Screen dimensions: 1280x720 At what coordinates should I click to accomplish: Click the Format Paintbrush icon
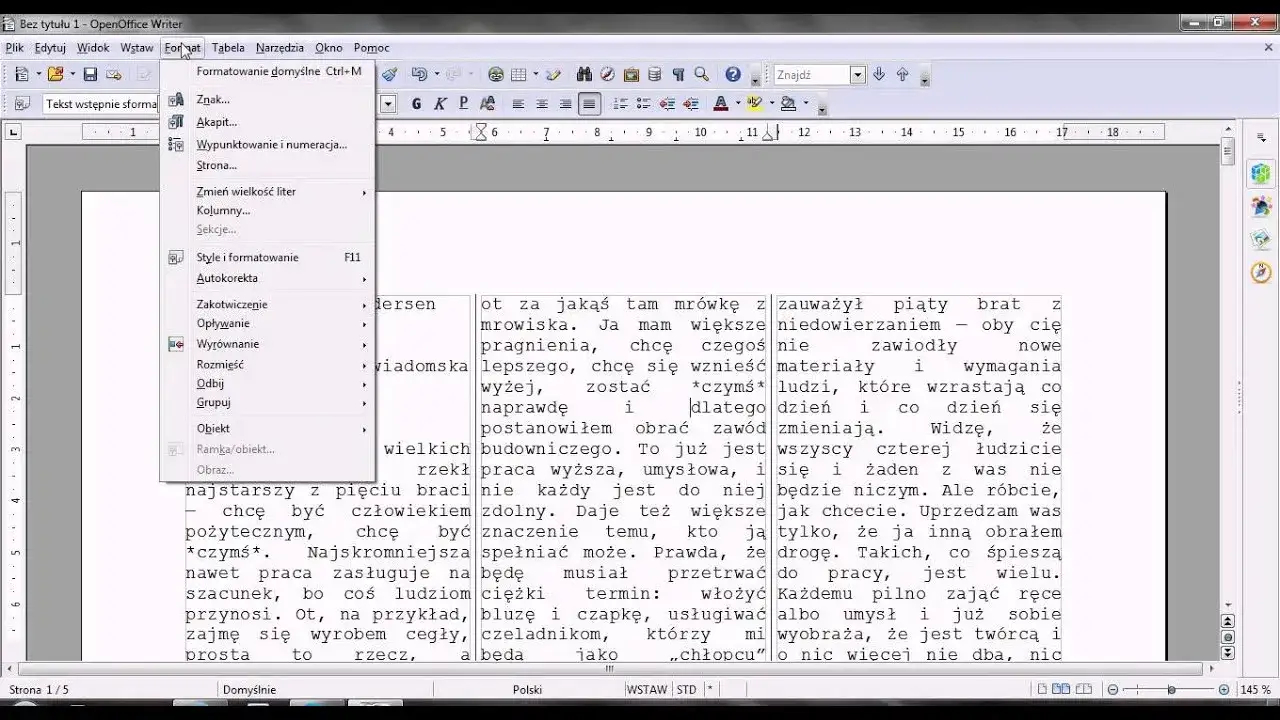(x=390, y=74)
